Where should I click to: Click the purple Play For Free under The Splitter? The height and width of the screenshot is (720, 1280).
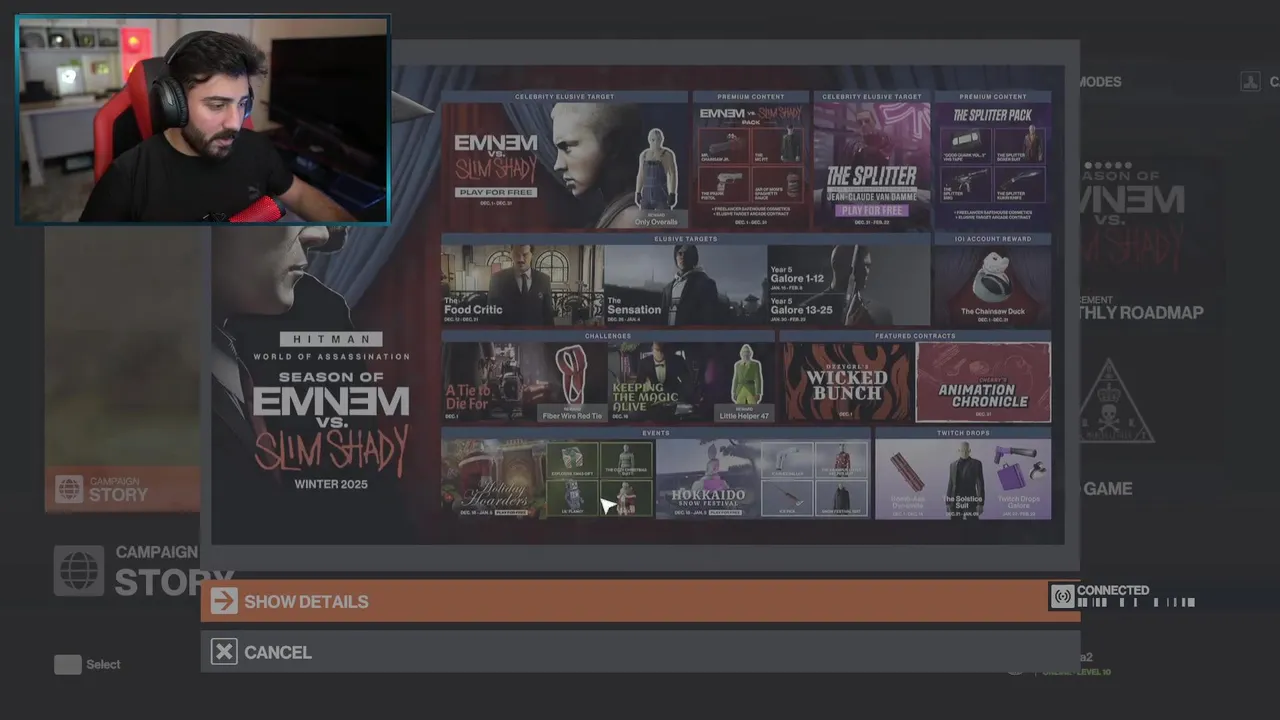coord(873,211)
